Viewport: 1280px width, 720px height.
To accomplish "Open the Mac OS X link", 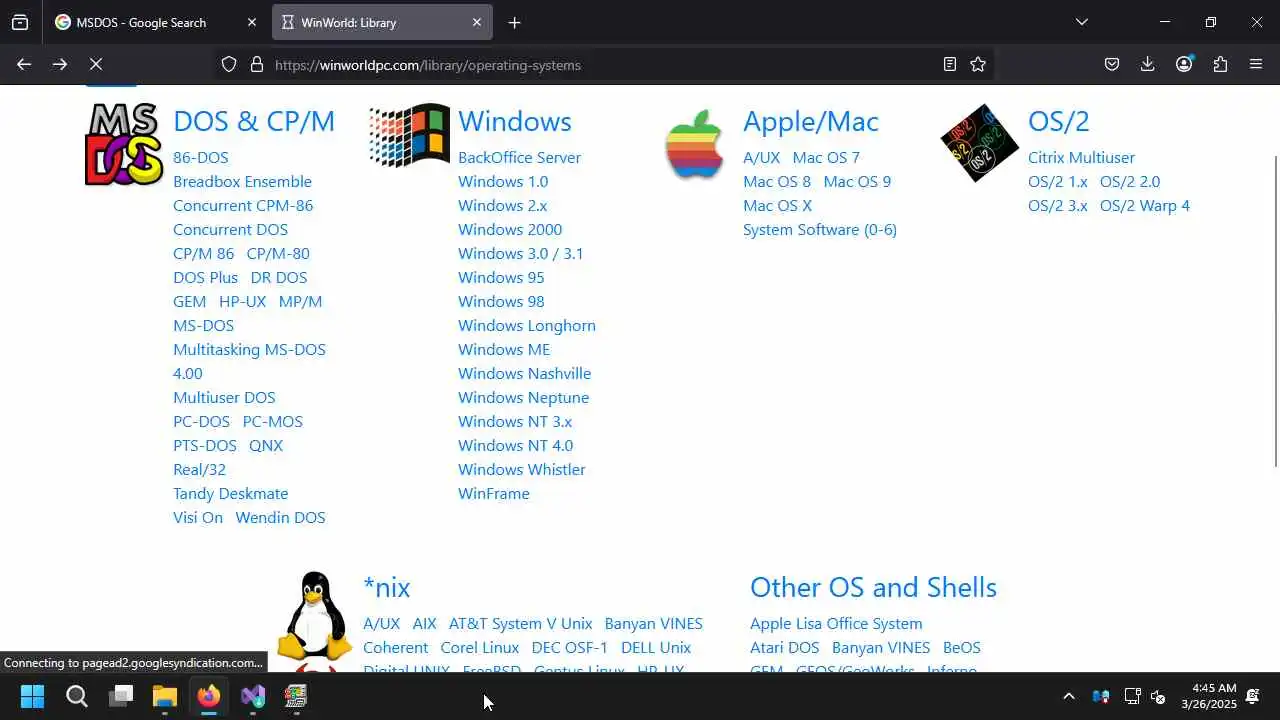I will [x=777, y=205].
